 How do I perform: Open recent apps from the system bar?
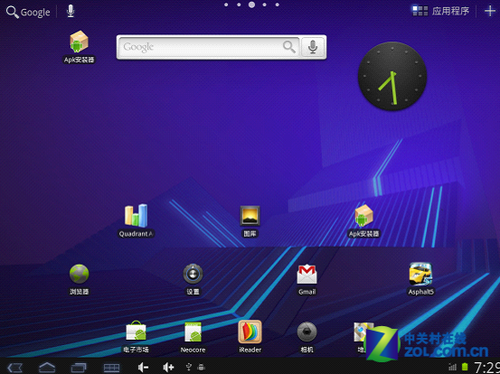[79, 367]
